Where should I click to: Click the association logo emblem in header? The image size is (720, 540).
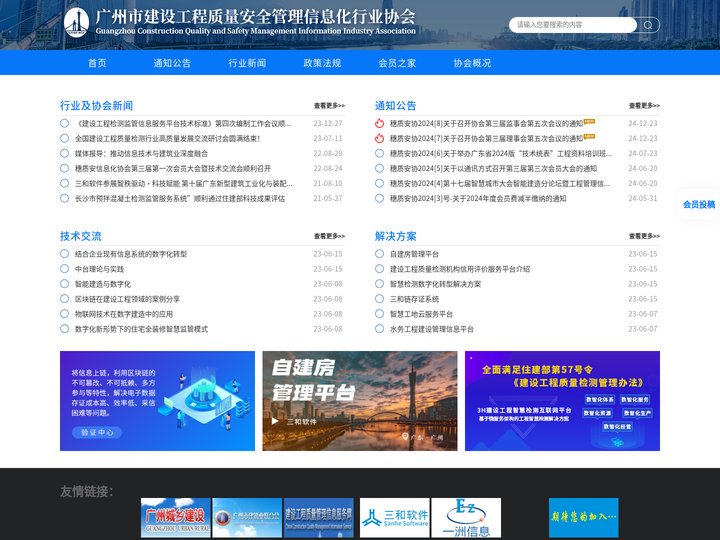76,22
